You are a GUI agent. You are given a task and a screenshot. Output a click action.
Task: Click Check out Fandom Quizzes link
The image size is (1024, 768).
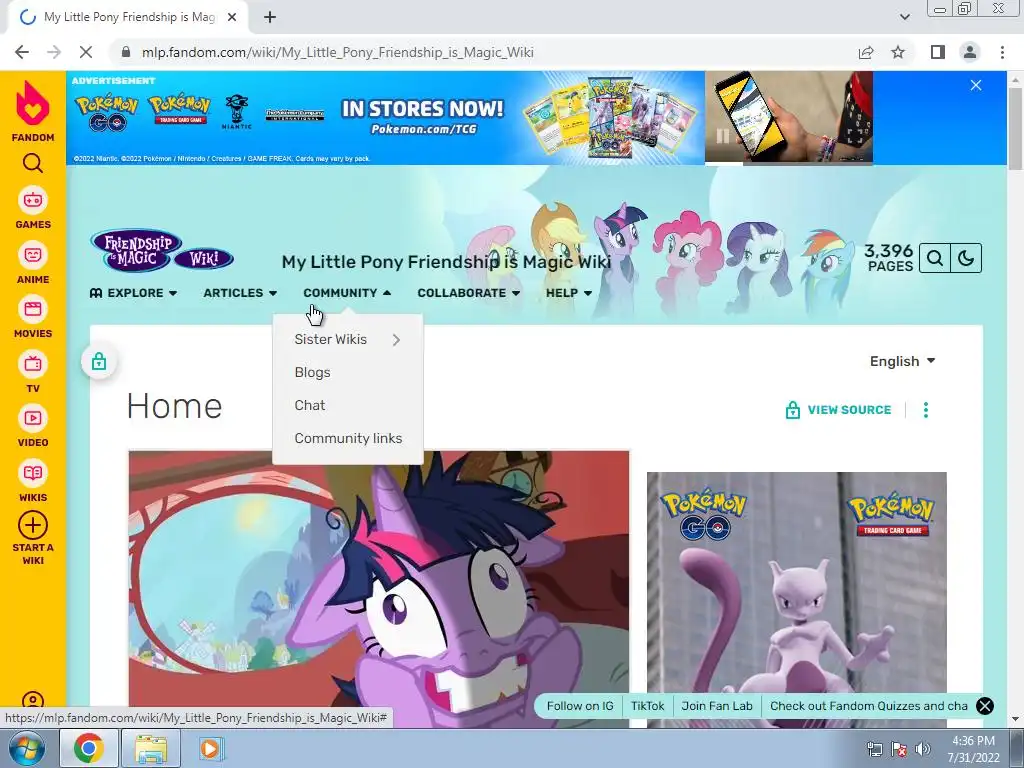(869, 706)
